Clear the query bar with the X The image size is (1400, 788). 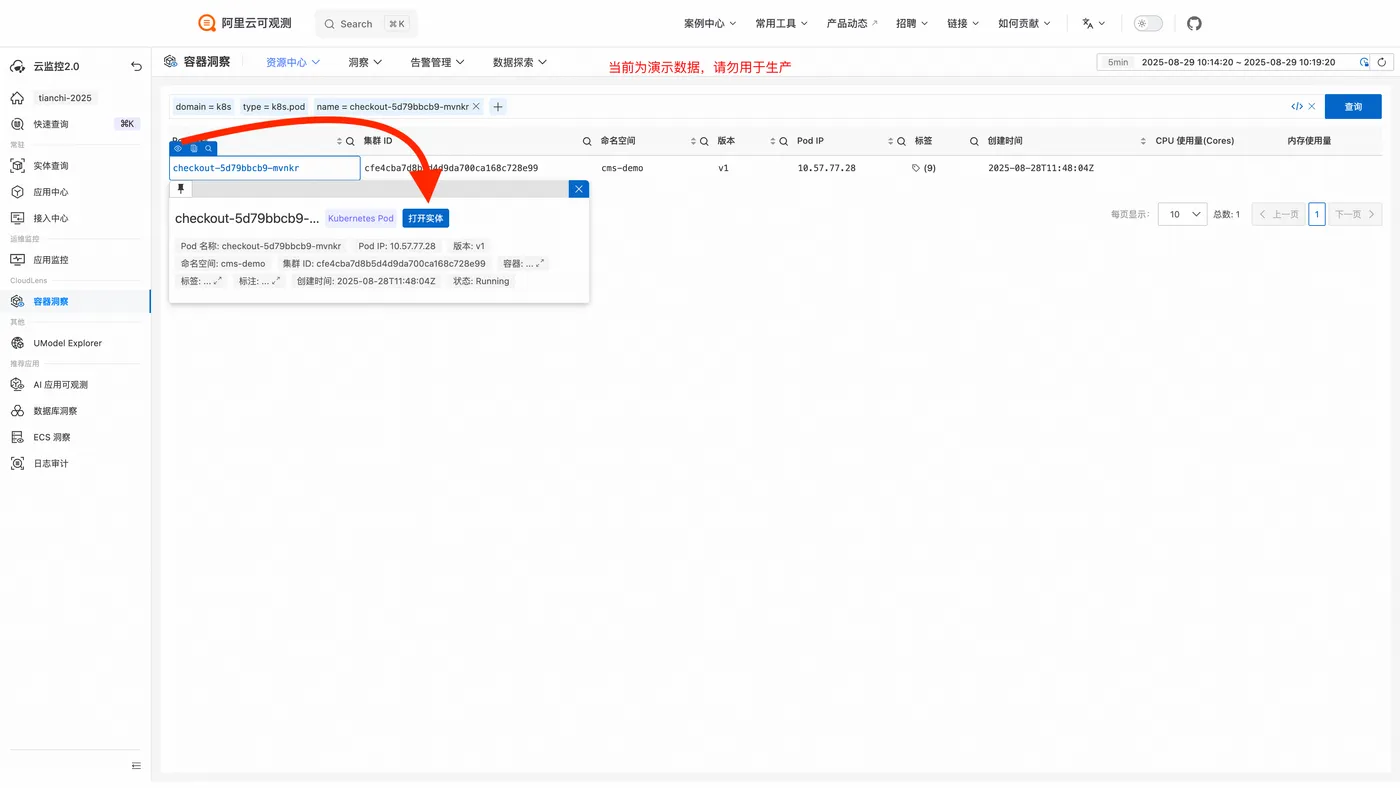(1312, 107)
